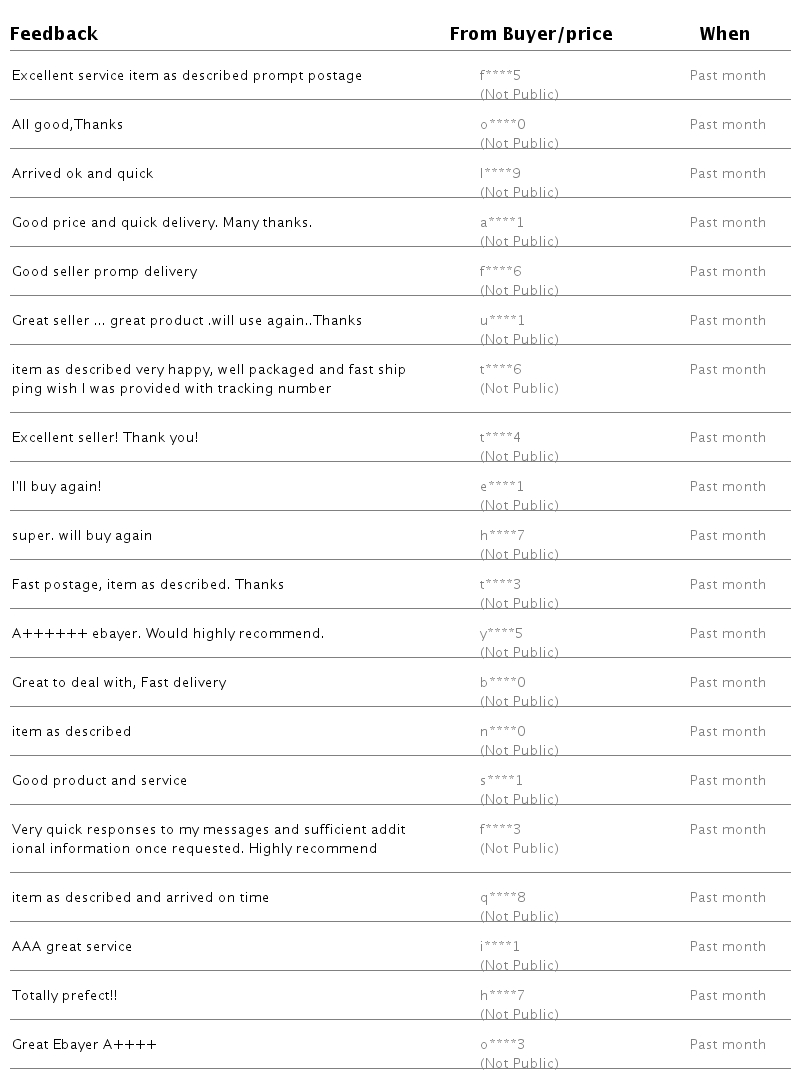Select the "Great Ebayer A++++" comment
800x1088 pixels.
(x=84, y=1045)
